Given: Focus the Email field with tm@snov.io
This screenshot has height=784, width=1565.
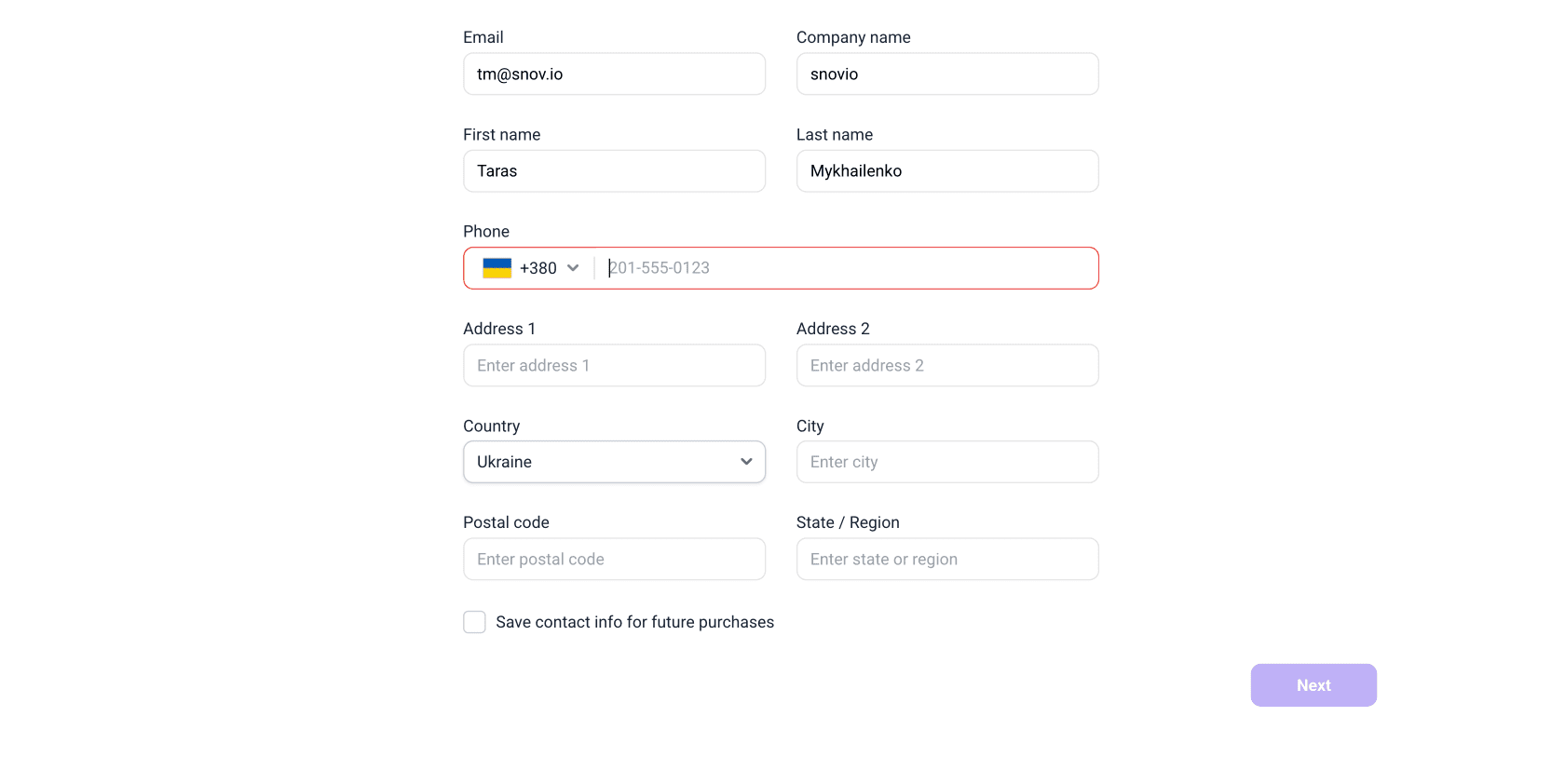Looking at the screenshot, I should point(614,74).
